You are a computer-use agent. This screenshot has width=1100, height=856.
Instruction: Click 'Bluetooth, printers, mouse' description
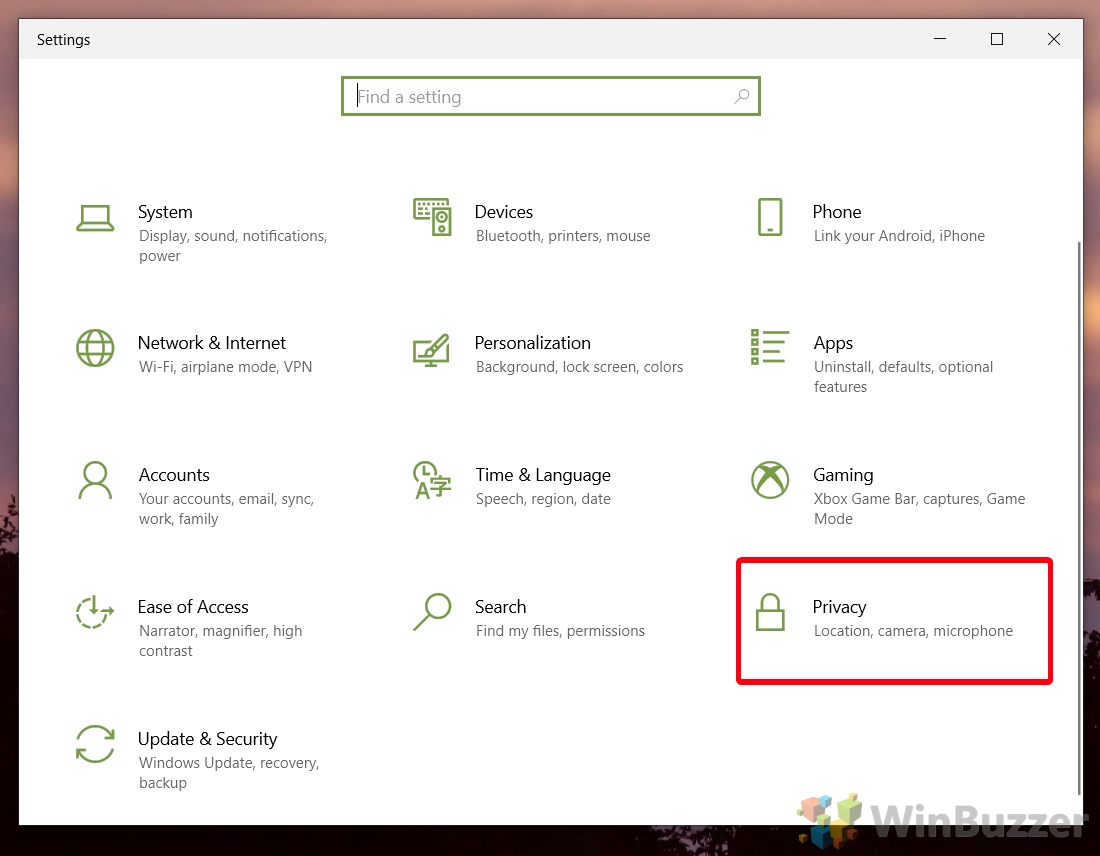(x=563, y=236)
